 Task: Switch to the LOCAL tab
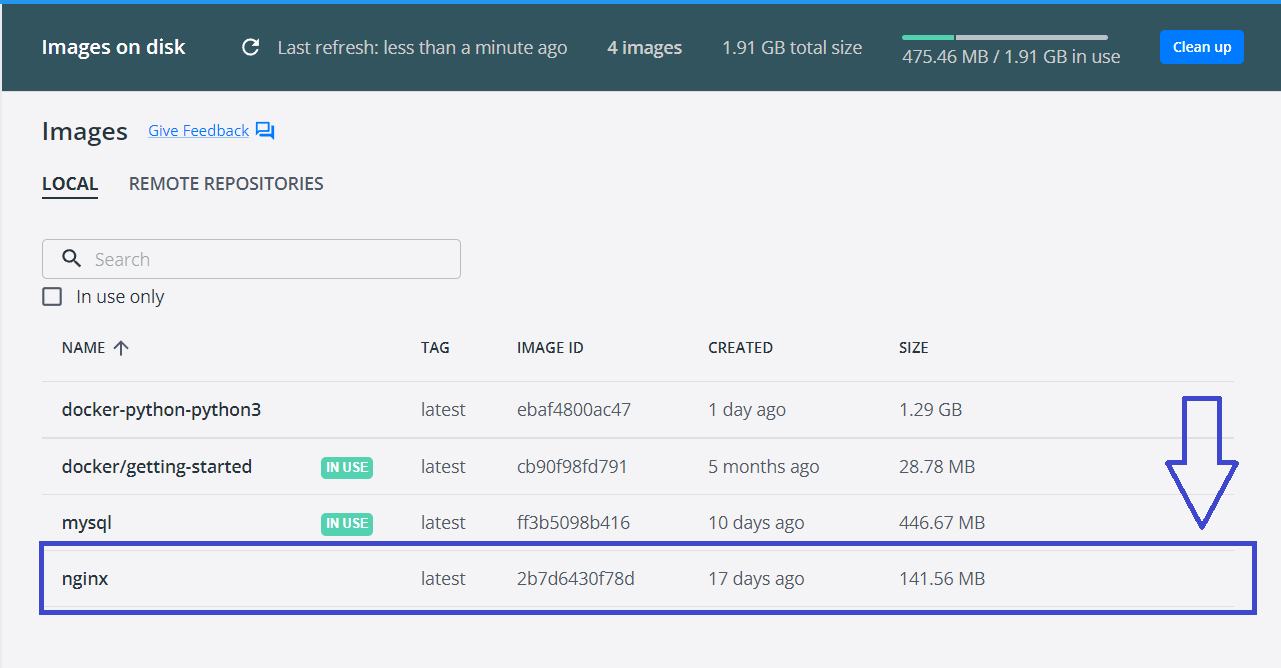click(x=70, y=184)
